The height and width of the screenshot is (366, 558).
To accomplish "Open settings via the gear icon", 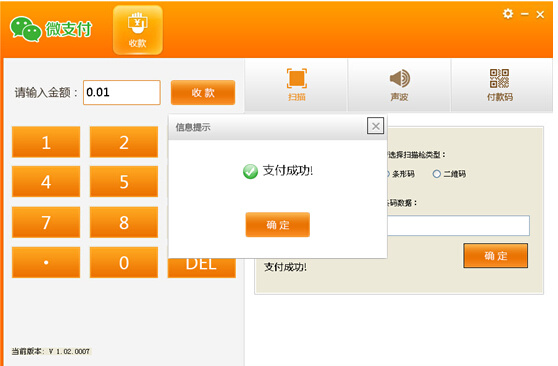I will pyautogui.click(x=508, y=14).
